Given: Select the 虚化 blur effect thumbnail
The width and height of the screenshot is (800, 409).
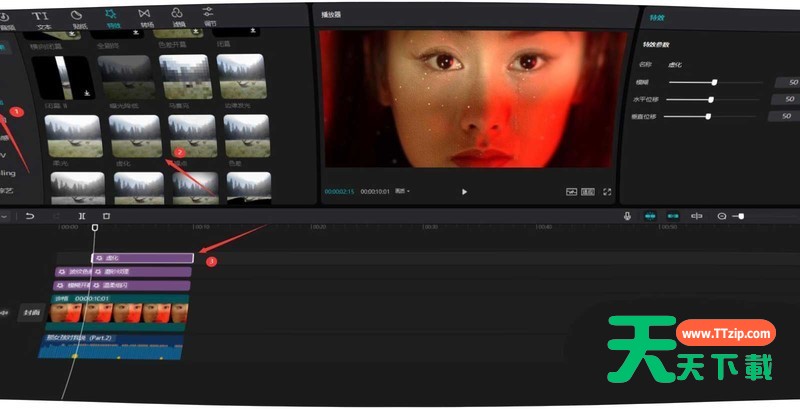Looking at the screenshot, I should pos(136,138).
